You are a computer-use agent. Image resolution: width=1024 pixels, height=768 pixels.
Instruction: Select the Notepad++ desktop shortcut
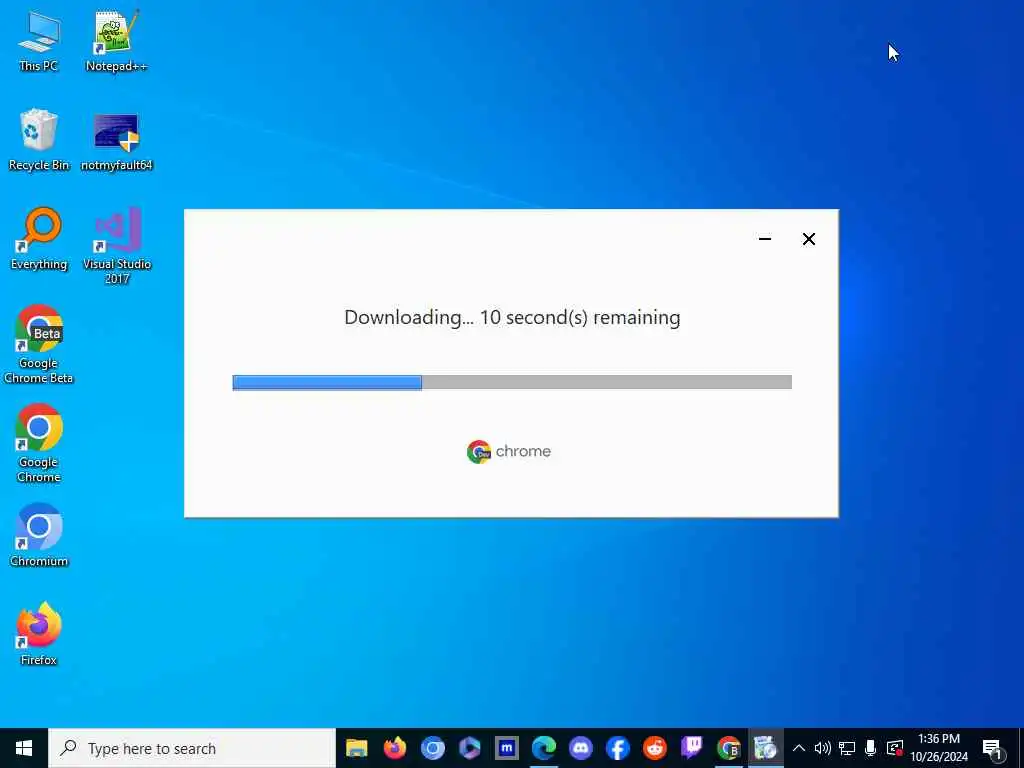116,40
